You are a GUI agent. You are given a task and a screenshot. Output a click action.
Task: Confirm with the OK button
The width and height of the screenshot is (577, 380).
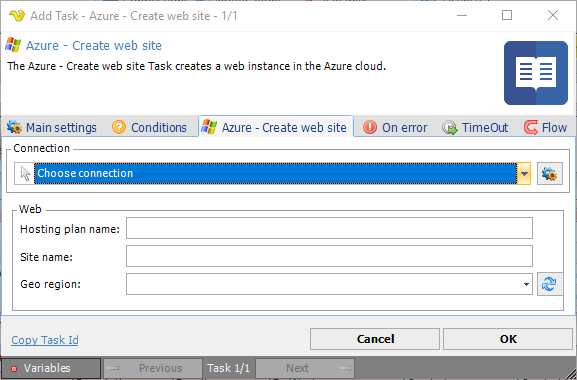click(x=508, y=339)
